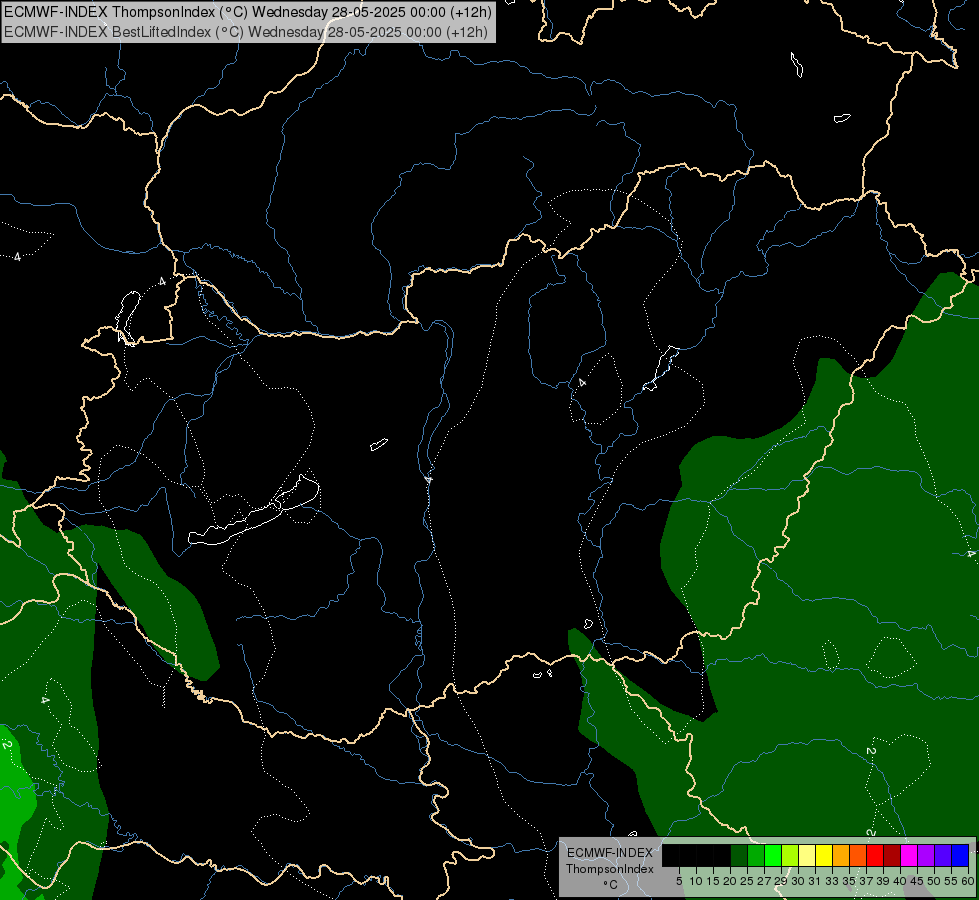Select the bright red 37–39 legend swatch
979x900 pixels.
click(x=875, y=855)
